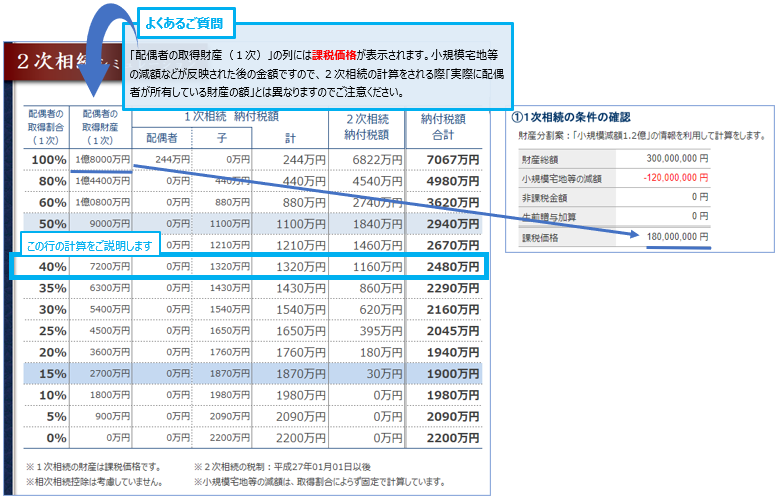Image resolution: width=779 pixels, height=500 pixels.
Task: Click the 15% highlighted row label
Action: click(x=53, y=373)
